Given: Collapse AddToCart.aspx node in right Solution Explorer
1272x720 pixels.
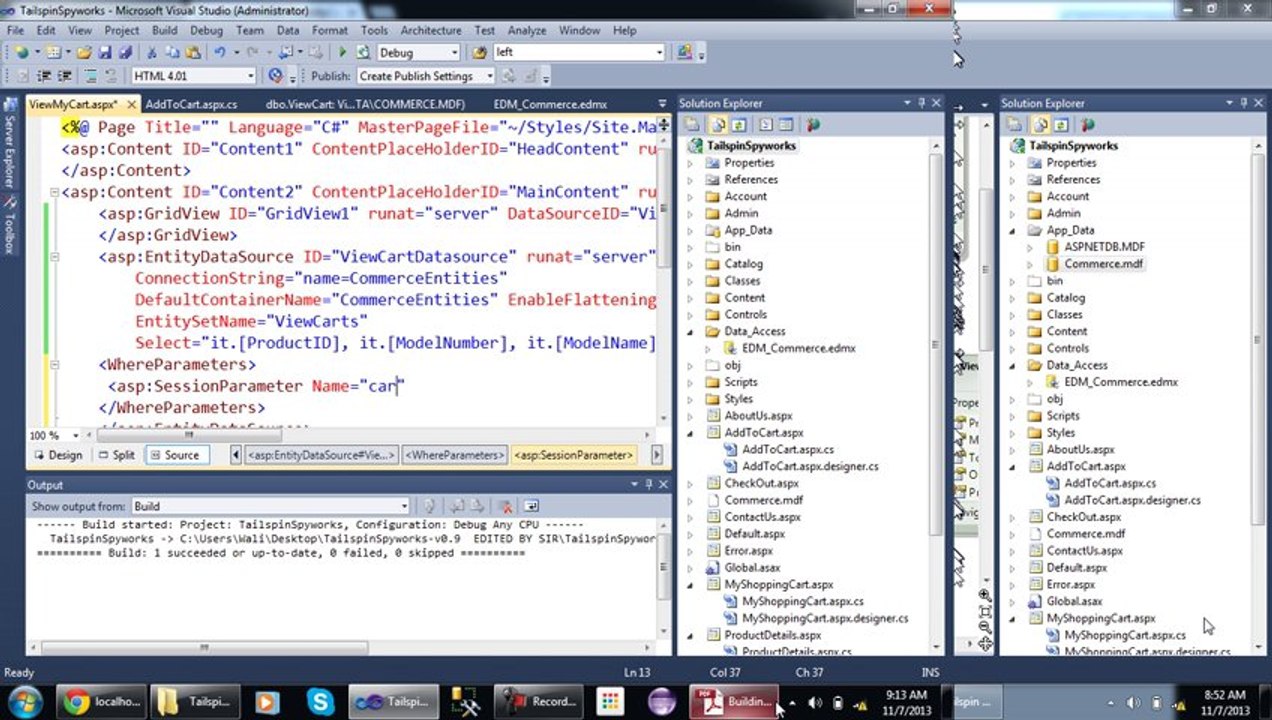Looking at the screenshot, I should click(x=1012, y=466).
